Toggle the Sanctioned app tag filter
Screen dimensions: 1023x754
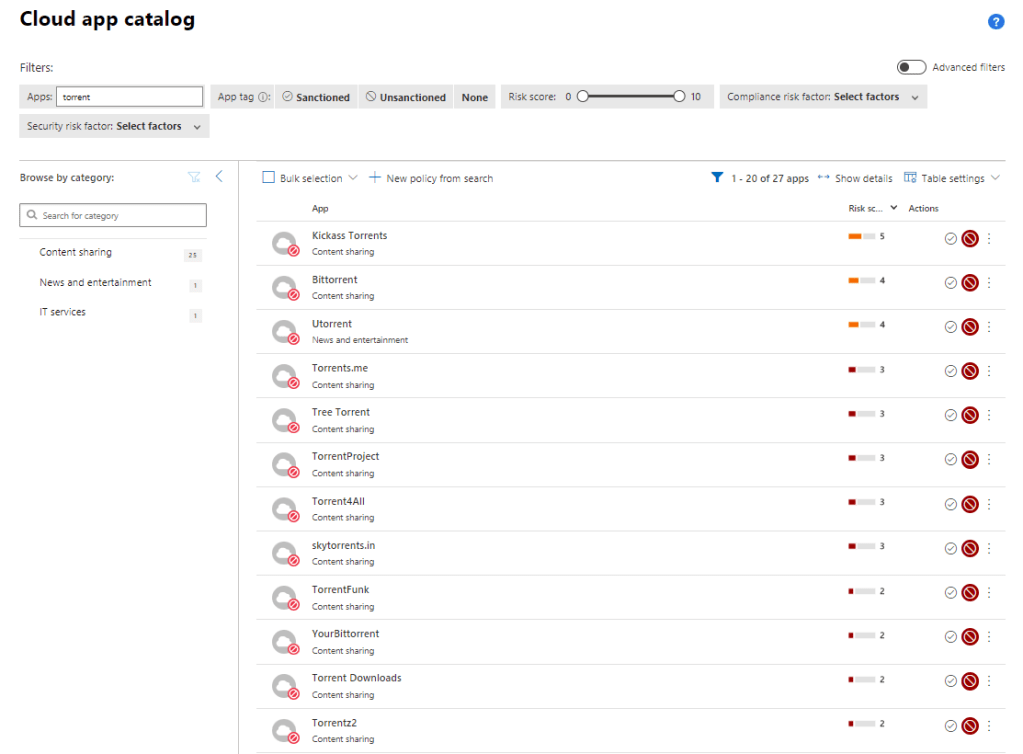pyautogui.click(x=316, y=97)
